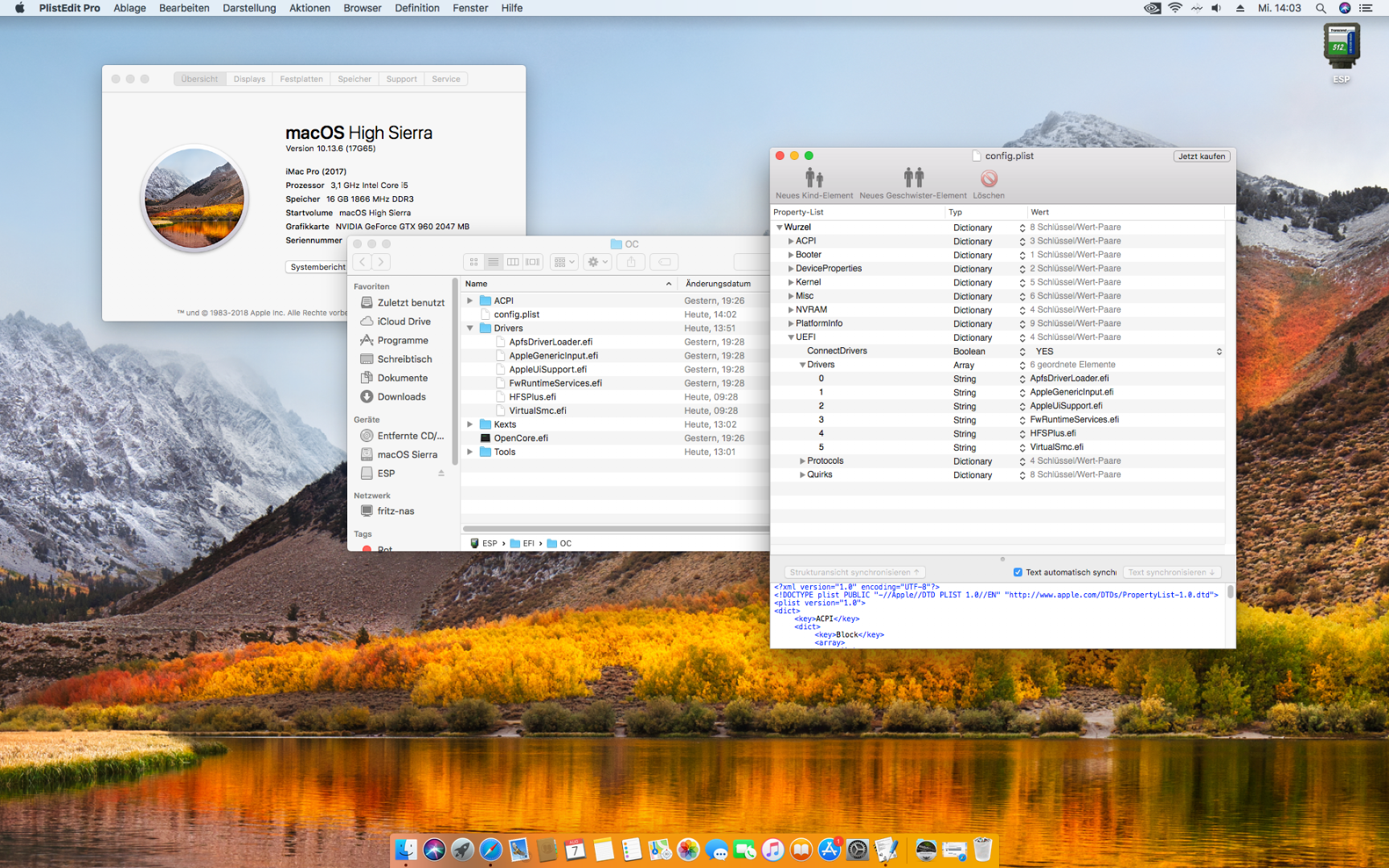Expand the Kexts folder in Finder
This screenshot has width=1389, height=868.
(470, 424)
